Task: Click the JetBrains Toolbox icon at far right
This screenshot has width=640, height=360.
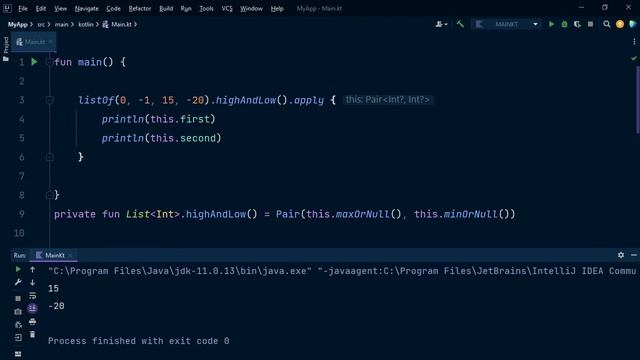Action: click(633, 24)
